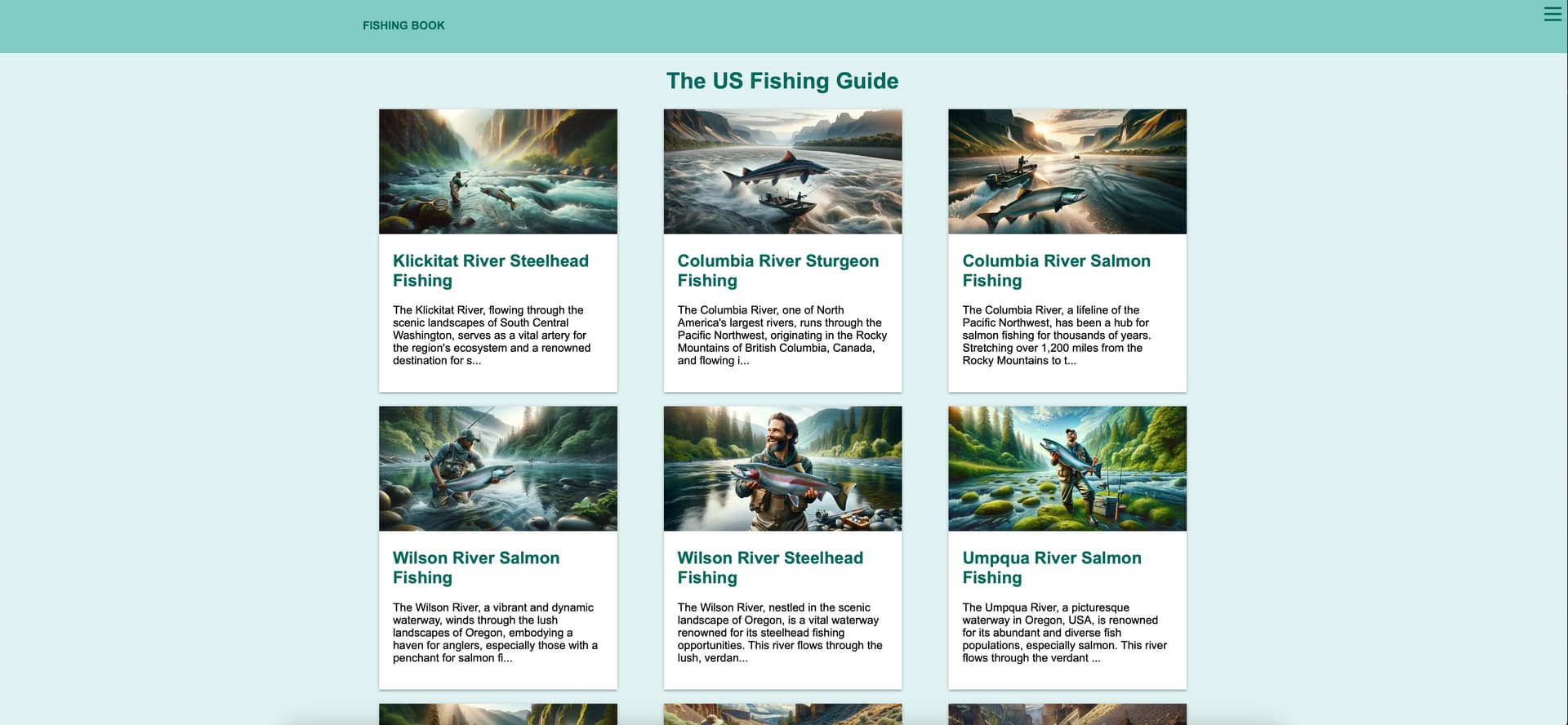Open Wilson River Salmon Fishing title
This screenshot has width=1568, height=725.
pyautogui.click(x=476, y=567)
